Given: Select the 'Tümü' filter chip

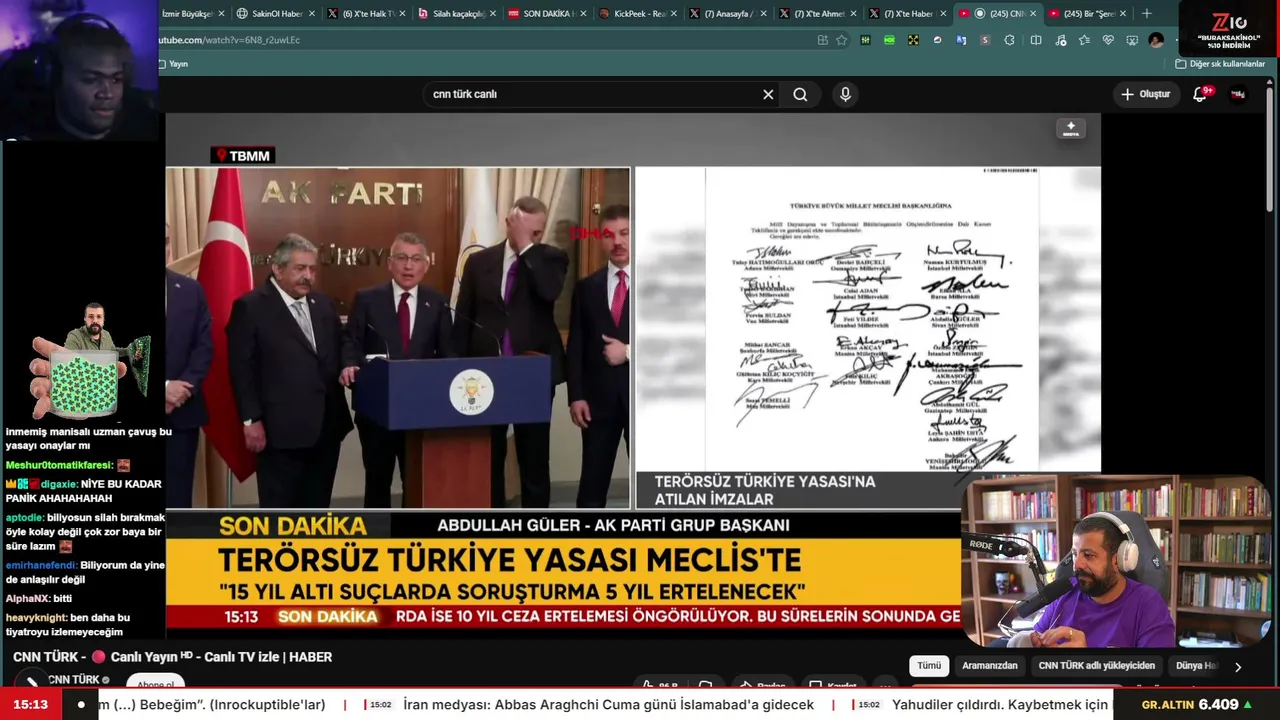Looking at the screenshot, I should point(929,666).
